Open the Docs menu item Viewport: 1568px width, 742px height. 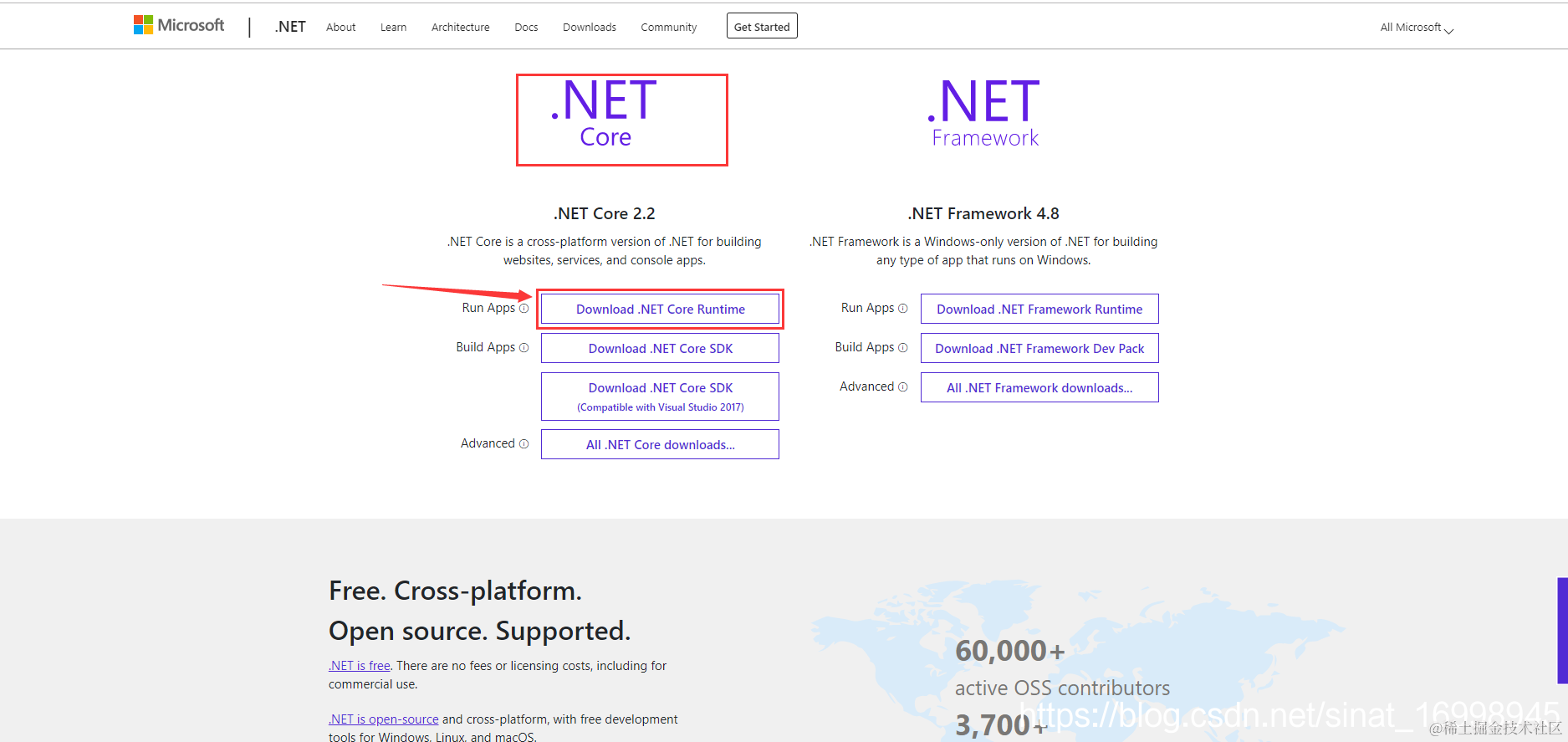526,28
